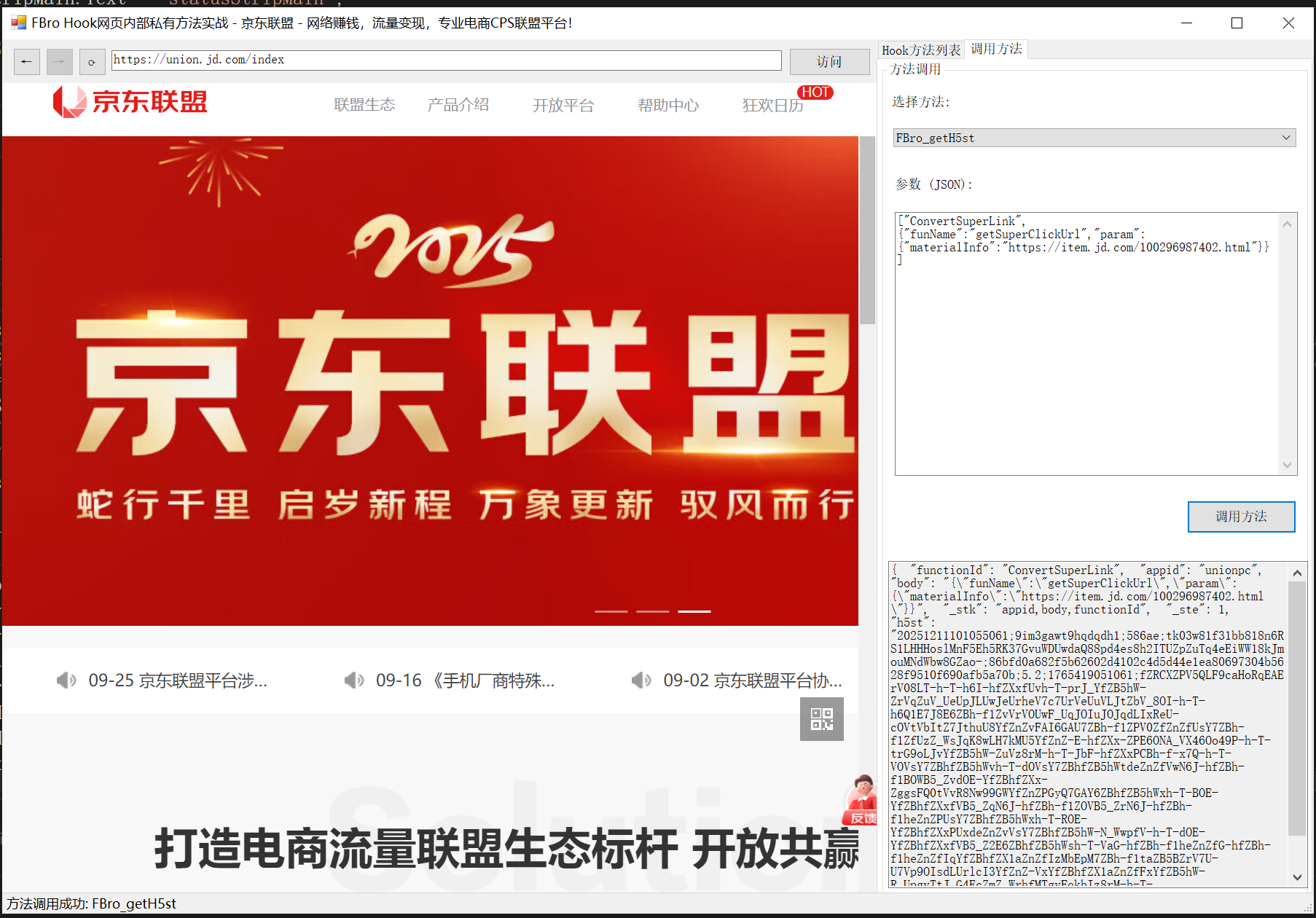Screen dimensions: 1316x918
Task: Click the 访问 visit button
Action: [x=829, y=62]
